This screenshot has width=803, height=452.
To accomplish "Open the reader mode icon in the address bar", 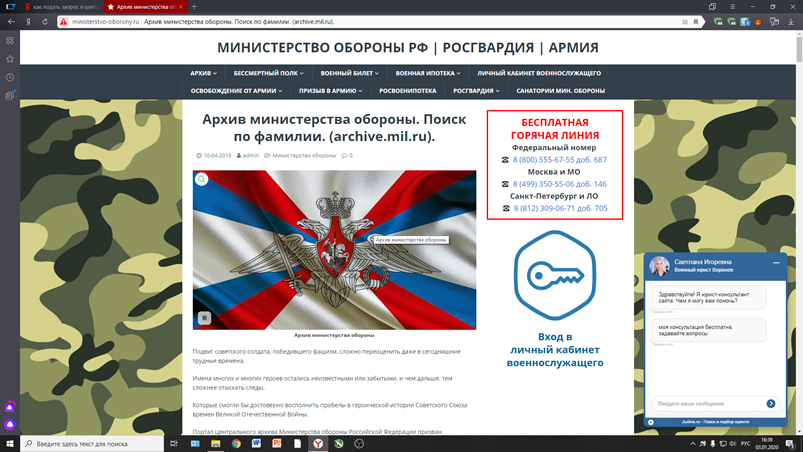I will click(x=685, y=21).
